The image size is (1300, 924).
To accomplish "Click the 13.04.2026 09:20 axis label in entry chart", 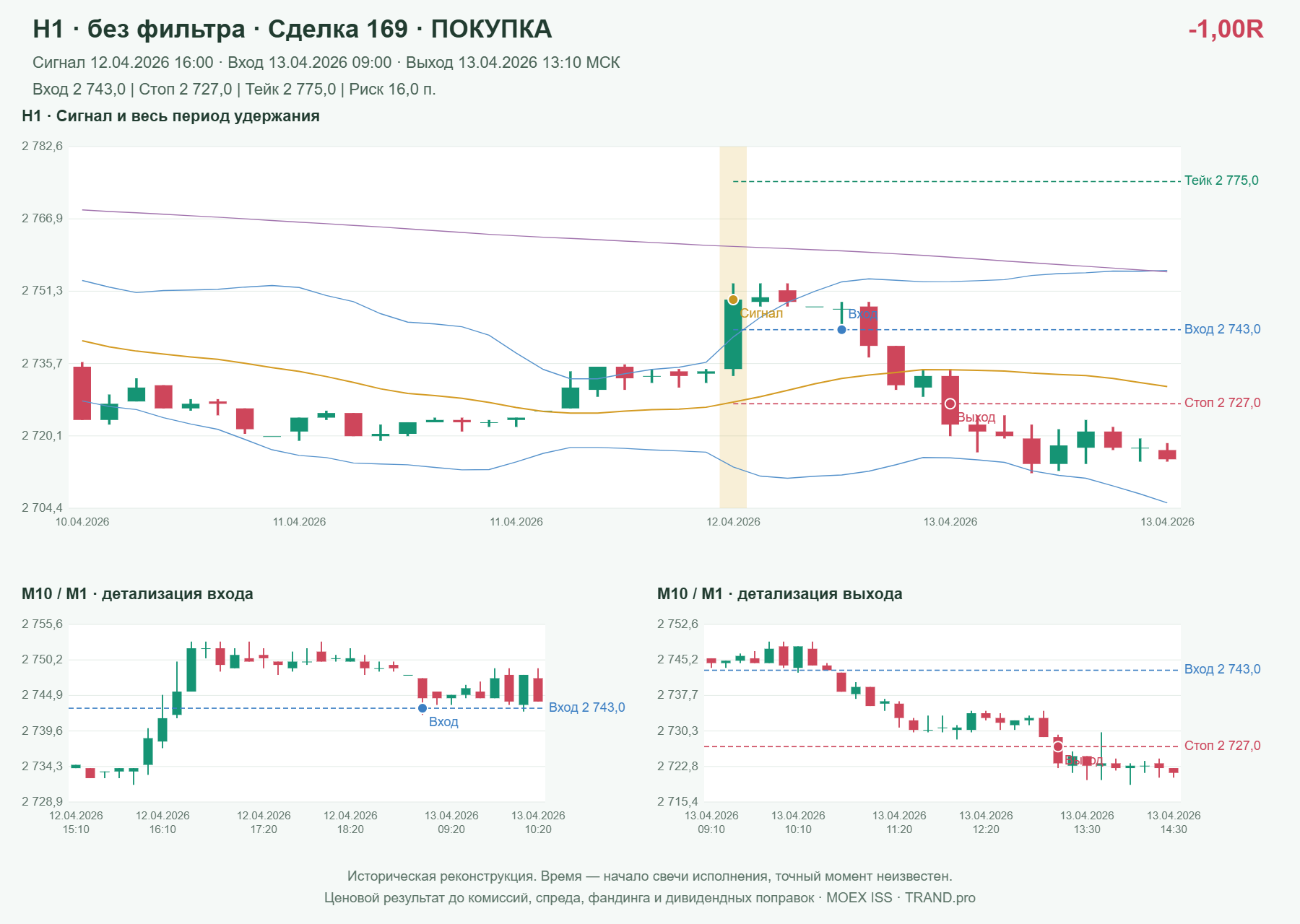I will pos(451,822).
